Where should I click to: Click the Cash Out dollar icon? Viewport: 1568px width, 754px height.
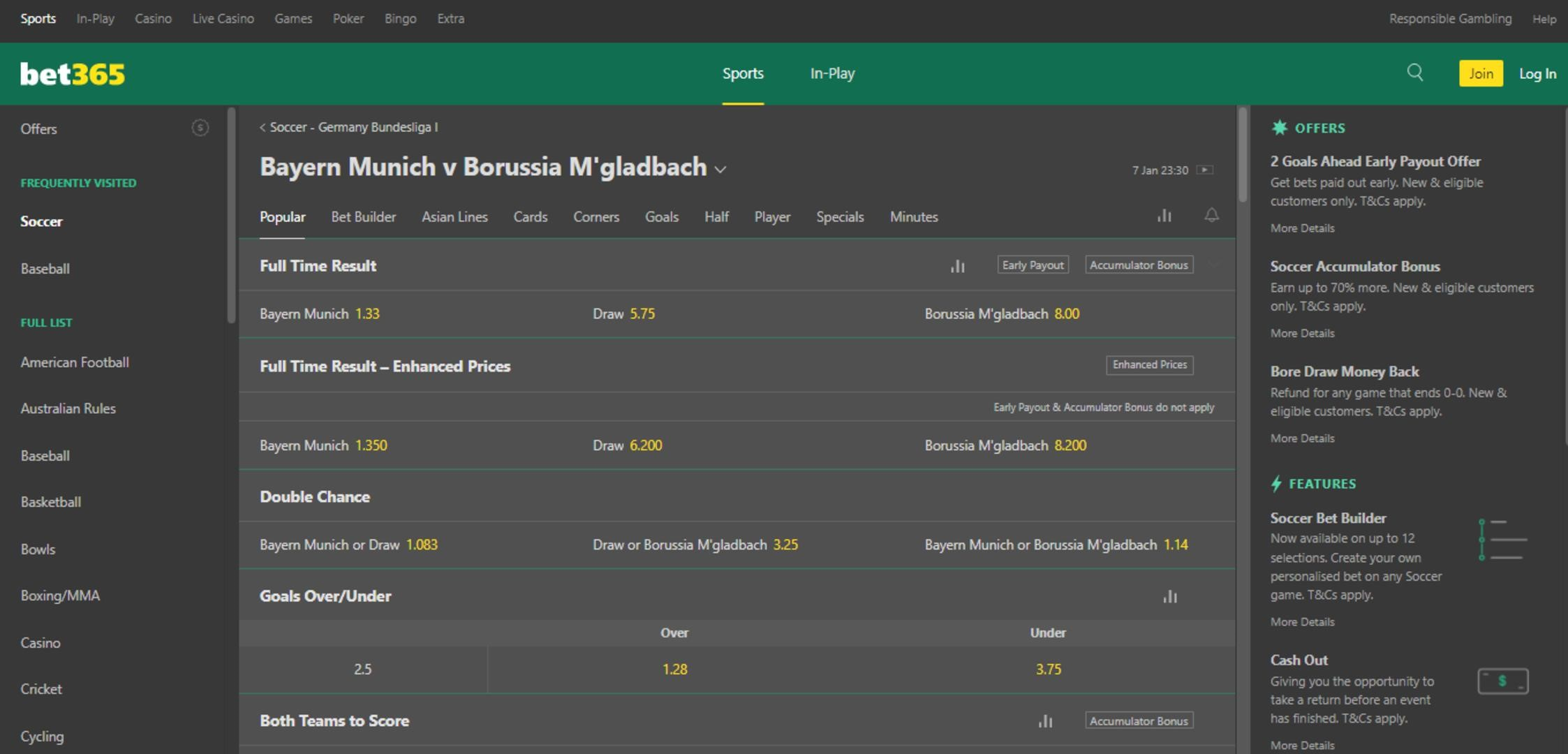[1503, 681]
